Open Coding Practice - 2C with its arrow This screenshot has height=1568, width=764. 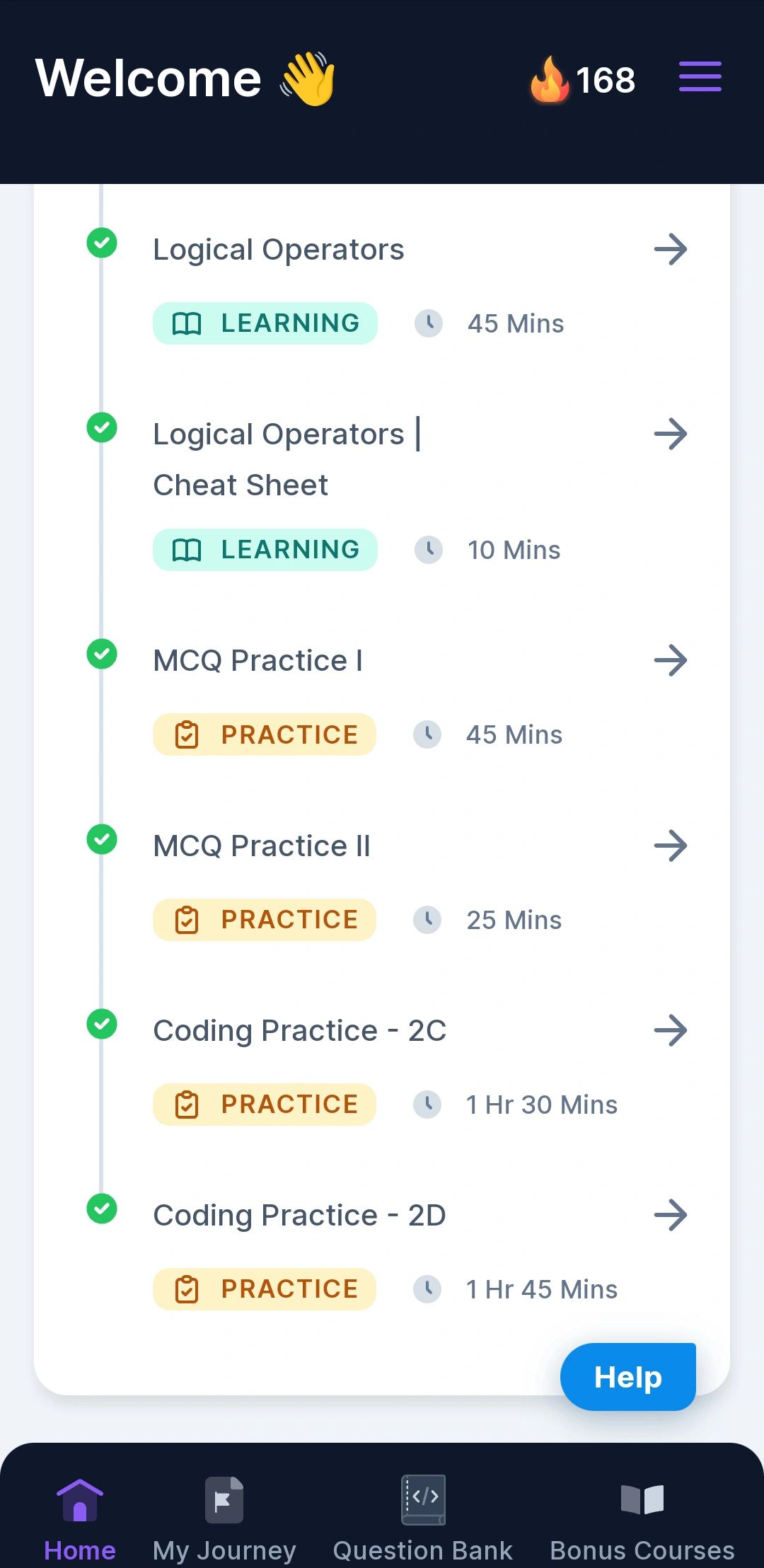pyautogui.click(x=671, y=1030)
